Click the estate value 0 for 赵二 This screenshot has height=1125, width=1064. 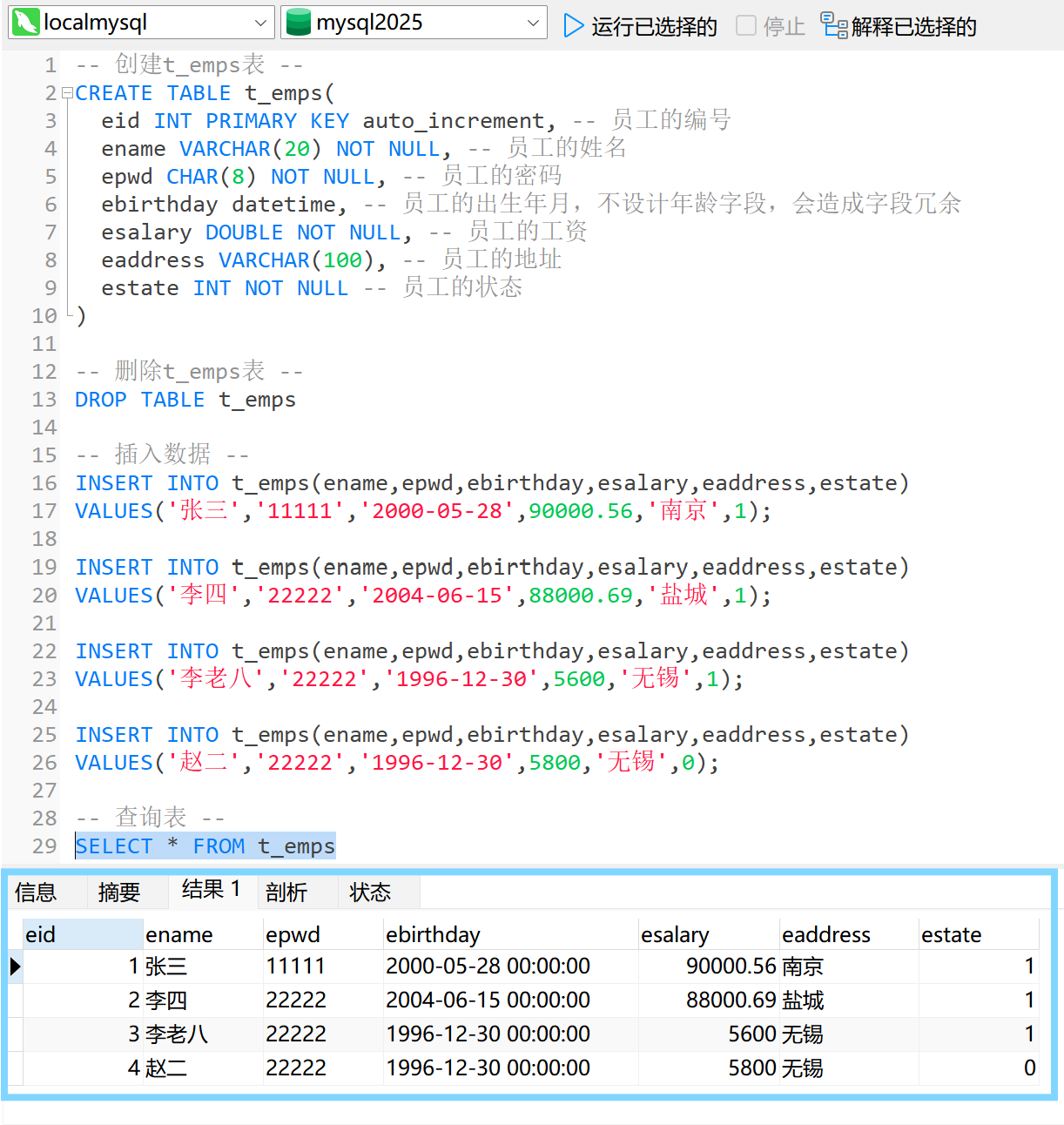click(979, 1068)
